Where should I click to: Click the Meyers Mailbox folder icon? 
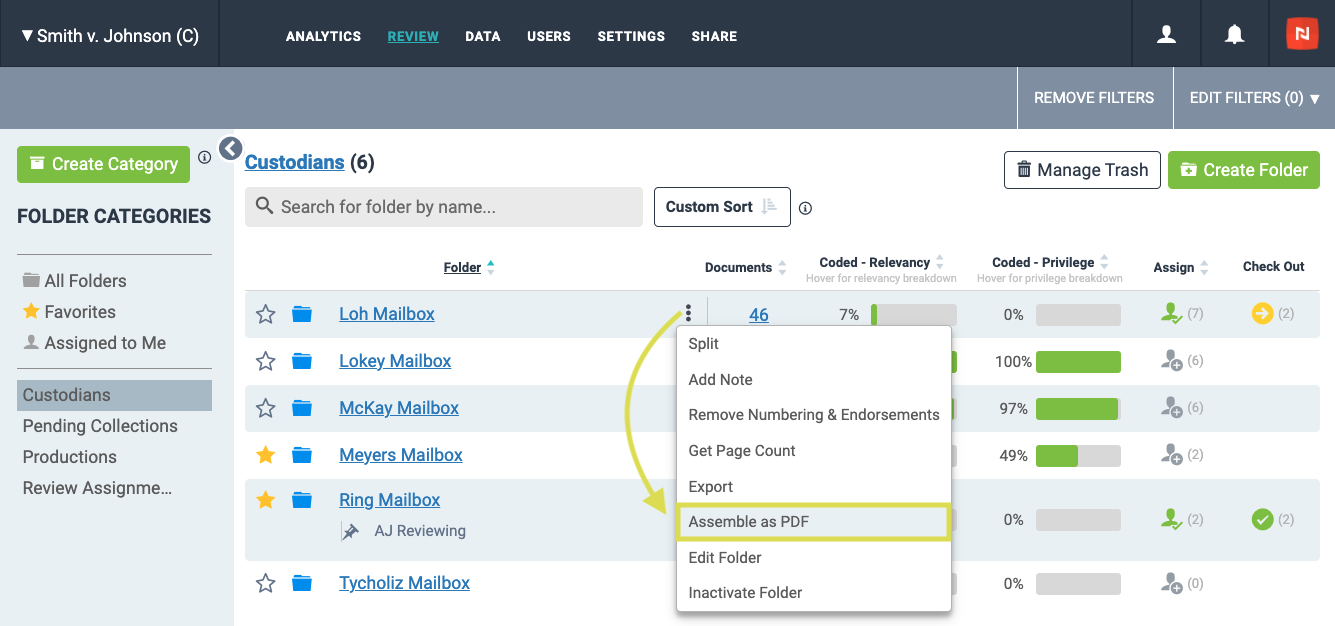click(302, 455)
